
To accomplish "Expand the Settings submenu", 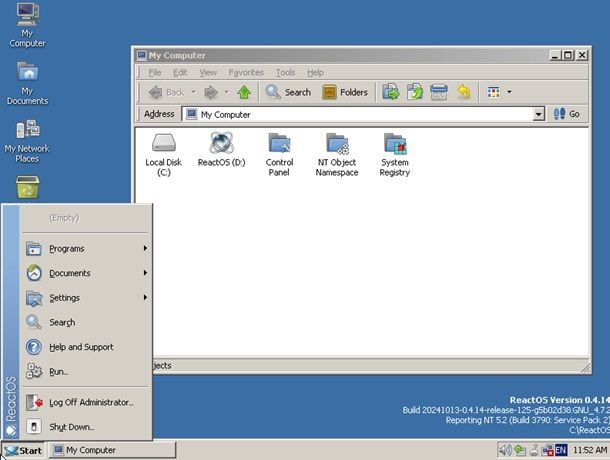I will pyautogui.click(x=86, y=298).
